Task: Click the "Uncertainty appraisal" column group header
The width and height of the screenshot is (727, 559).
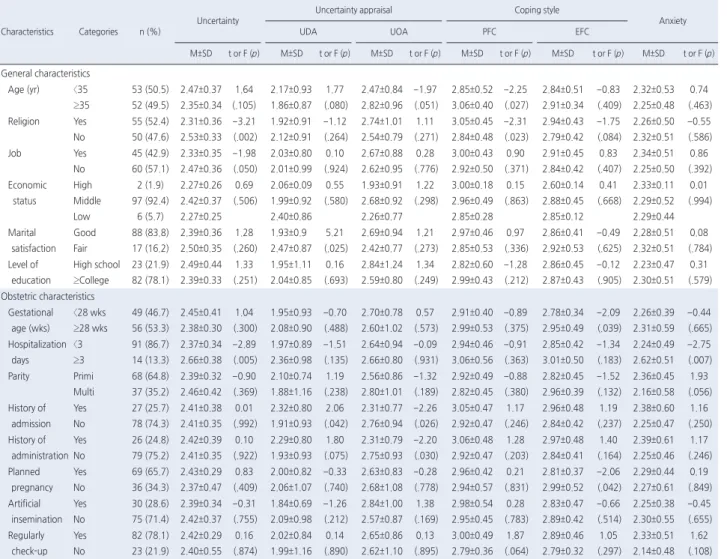Action: tap(353, 10)
